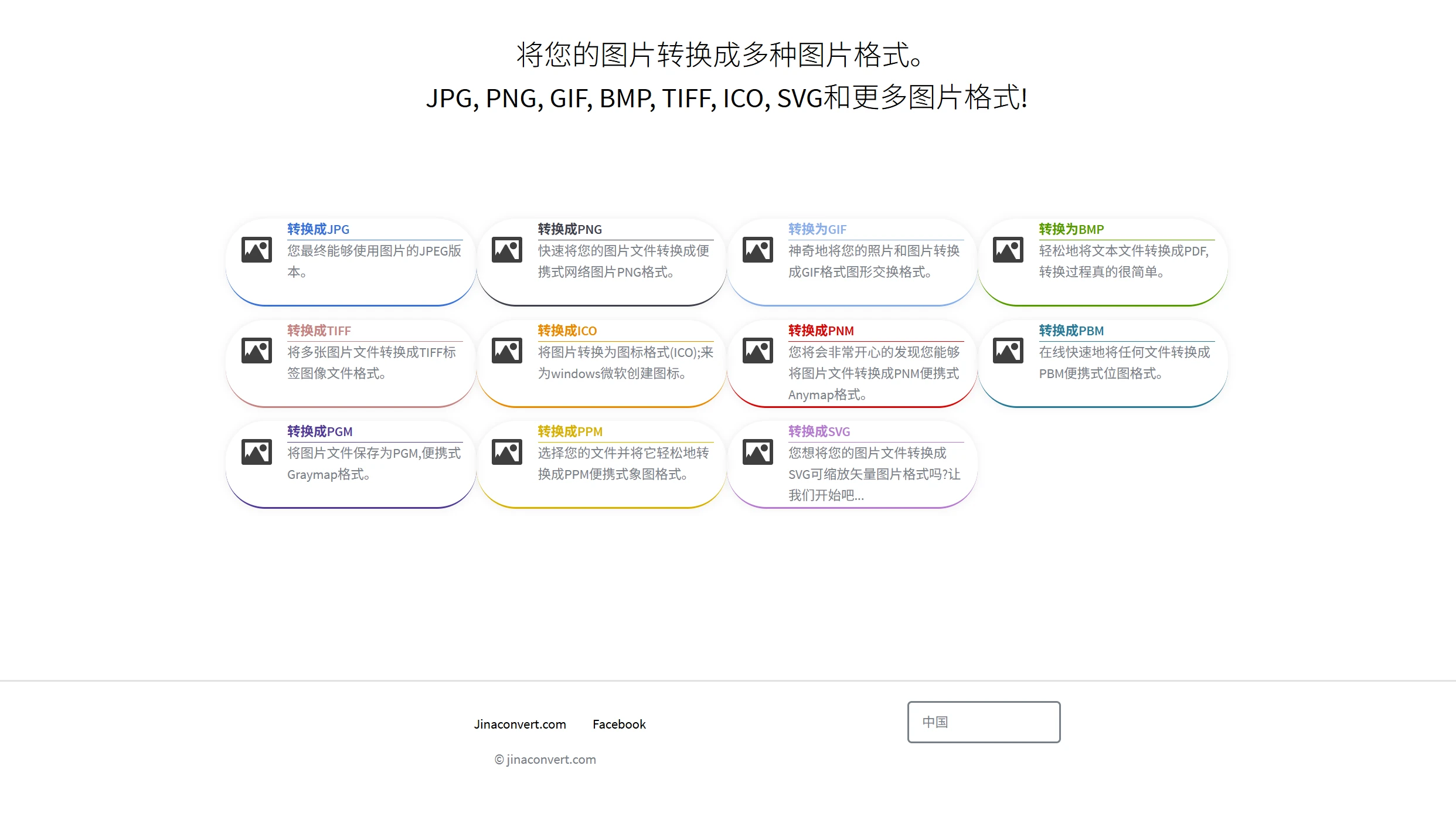This screenshot has width=1456, height=813.
Task: Click the image icon next to 转换成TIFF
Action: tap(257, 351)
